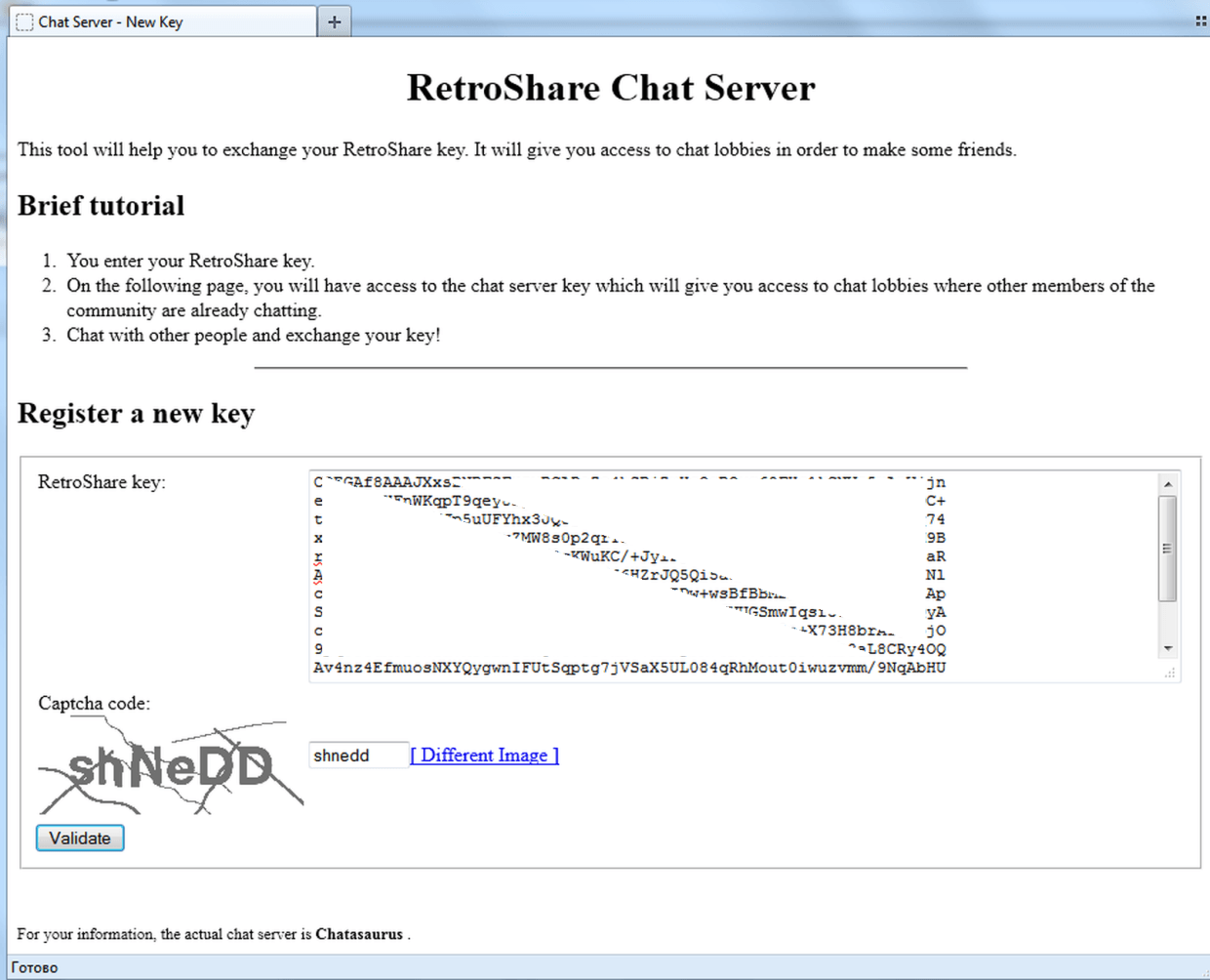The image size is (1210, 980).
Task: Click the new tab plus button
Action: tap(334, 21)
